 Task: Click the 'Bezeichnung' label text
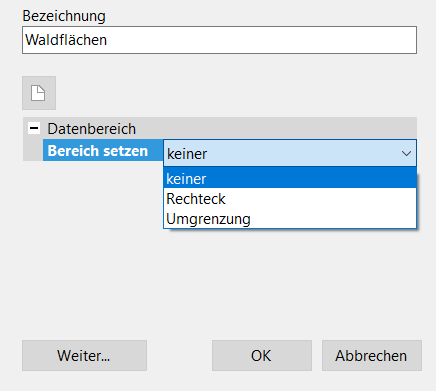coord(64,16)
